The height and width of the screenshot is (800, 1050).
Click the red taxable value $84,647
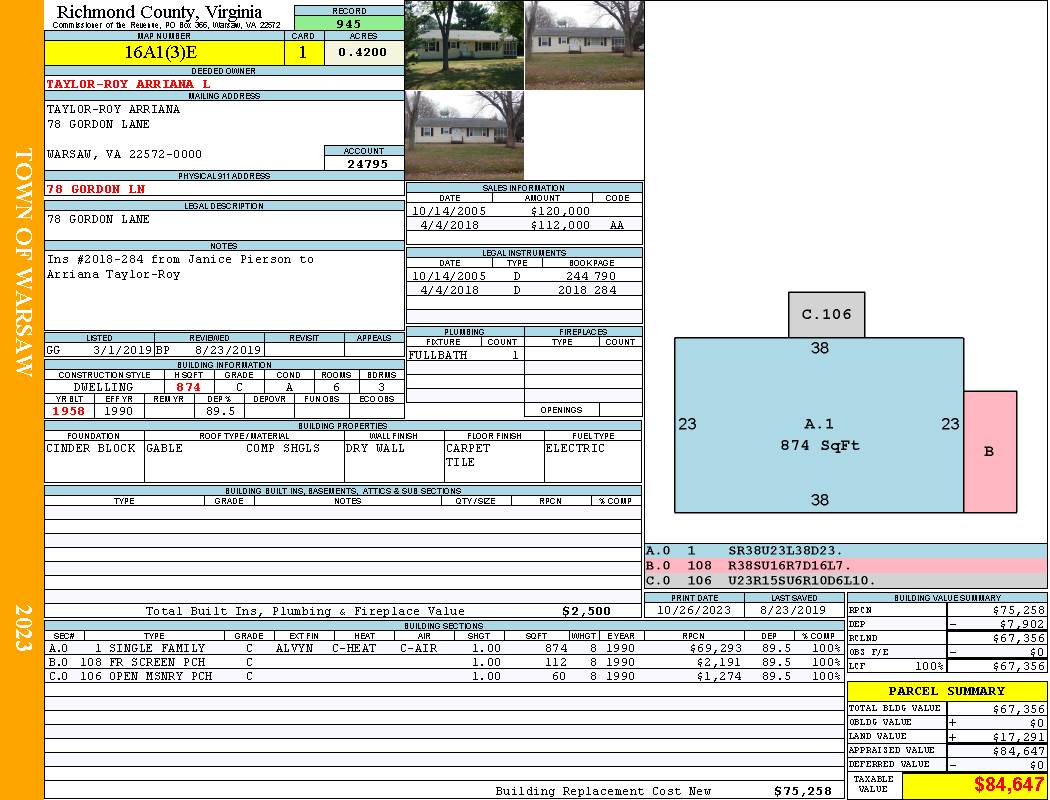(x=1008, y=785)
